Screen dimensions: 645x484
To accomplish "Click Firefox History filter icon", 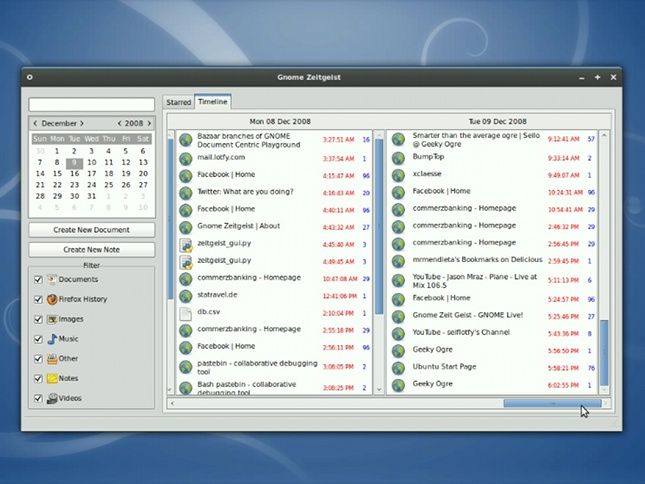I will point(52,299).
